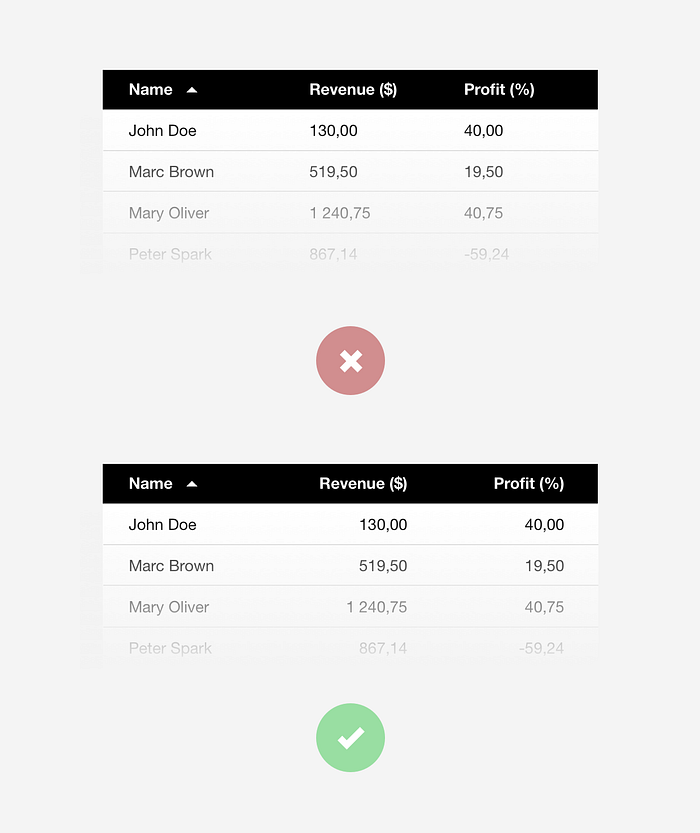Sort by Profit (%) in the right-aligned table
This screenshot has height=833, width=700.
point(529,483)
